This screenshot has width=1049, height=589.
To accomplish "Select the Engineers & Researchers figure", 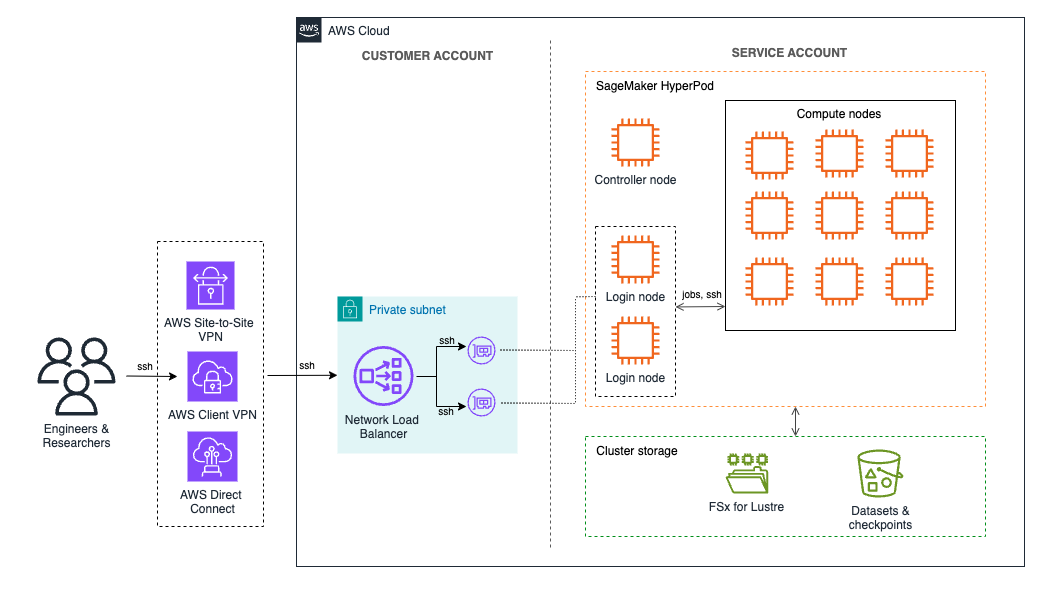I will point(75,375).
